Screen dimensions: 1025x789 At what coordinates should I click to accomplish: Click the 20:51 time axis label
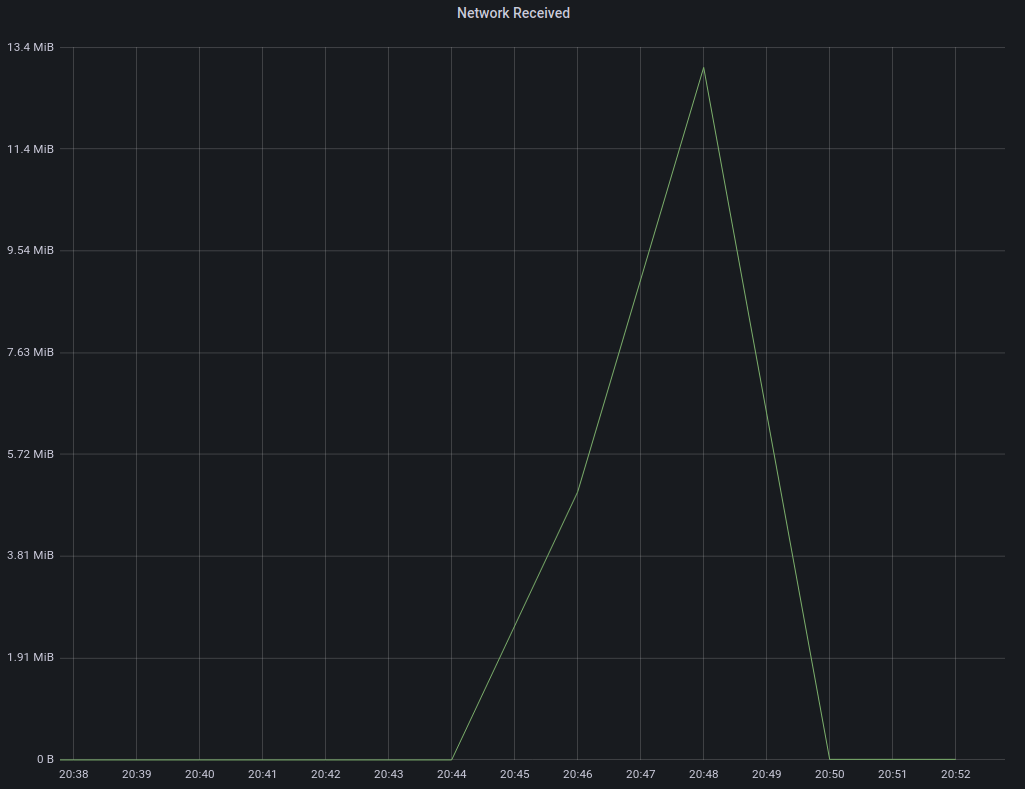coord(892,775)
